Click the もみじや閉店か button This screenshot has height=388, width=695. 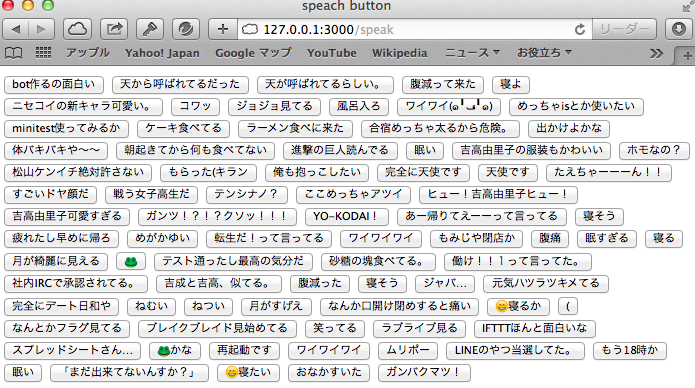pos(476,239)
